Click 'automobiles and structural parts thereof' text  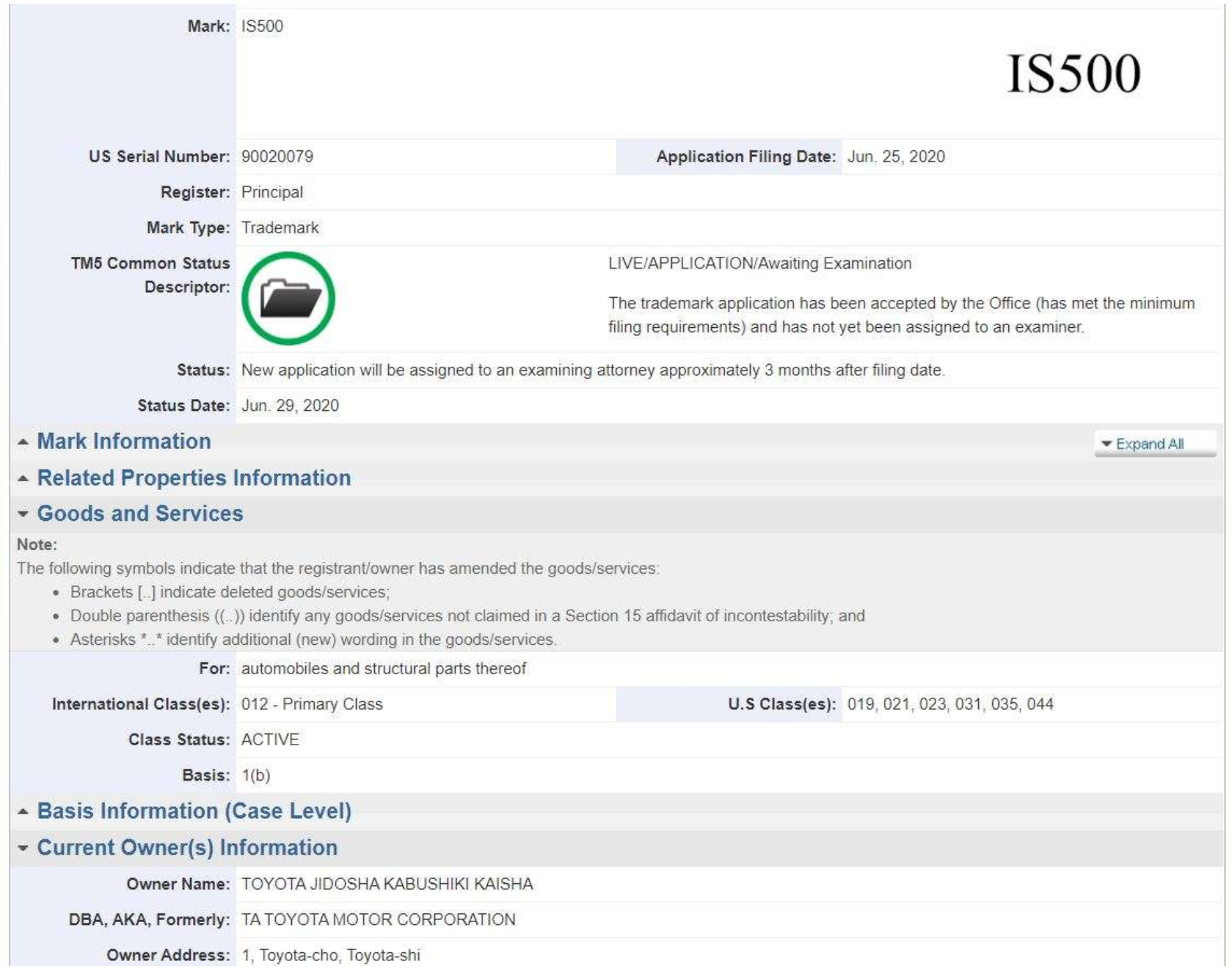pyautogui.click(x=384, y=669)
